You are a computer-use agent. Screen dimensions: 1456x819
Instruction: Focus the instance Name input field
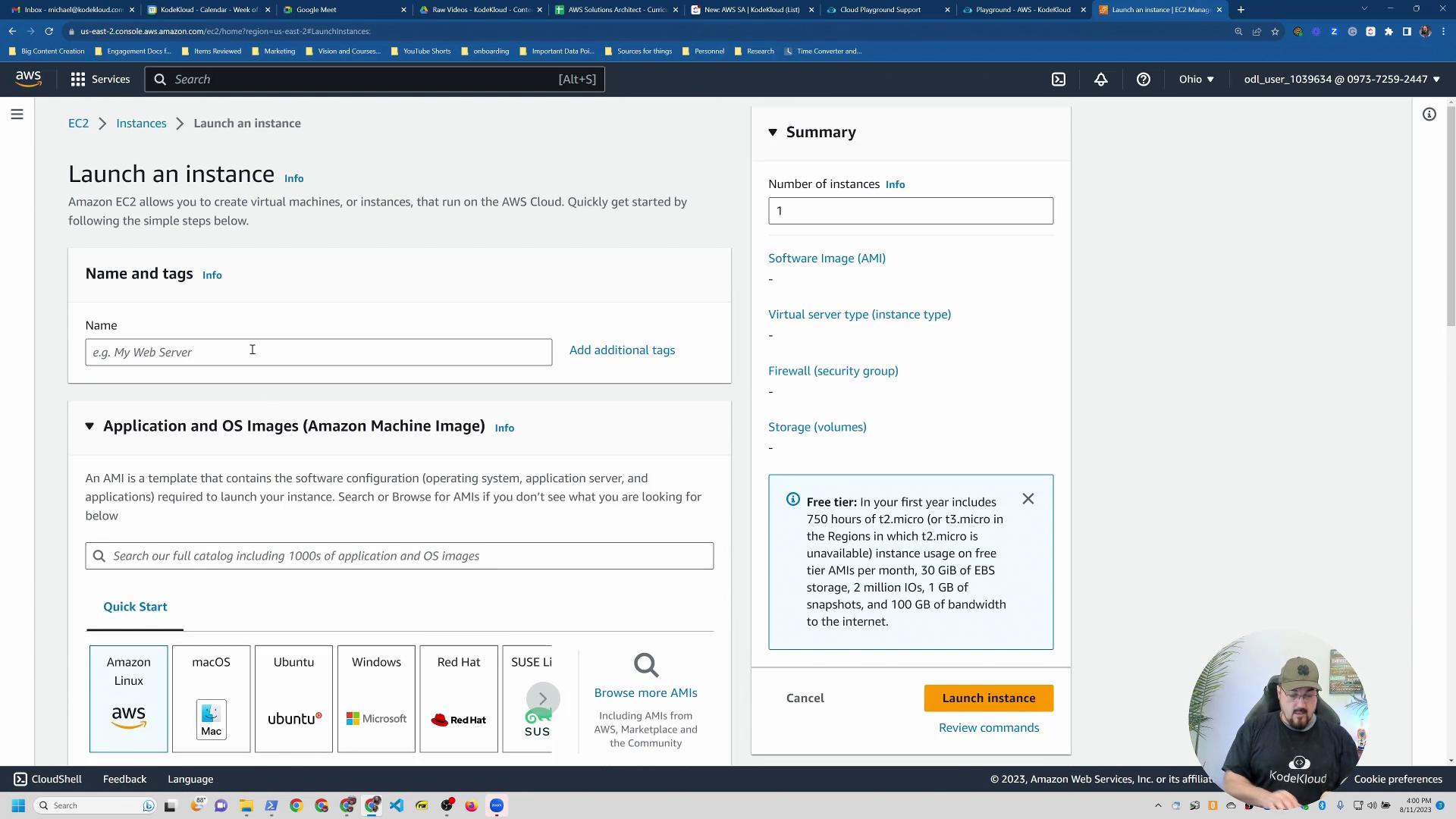[318, 352]
